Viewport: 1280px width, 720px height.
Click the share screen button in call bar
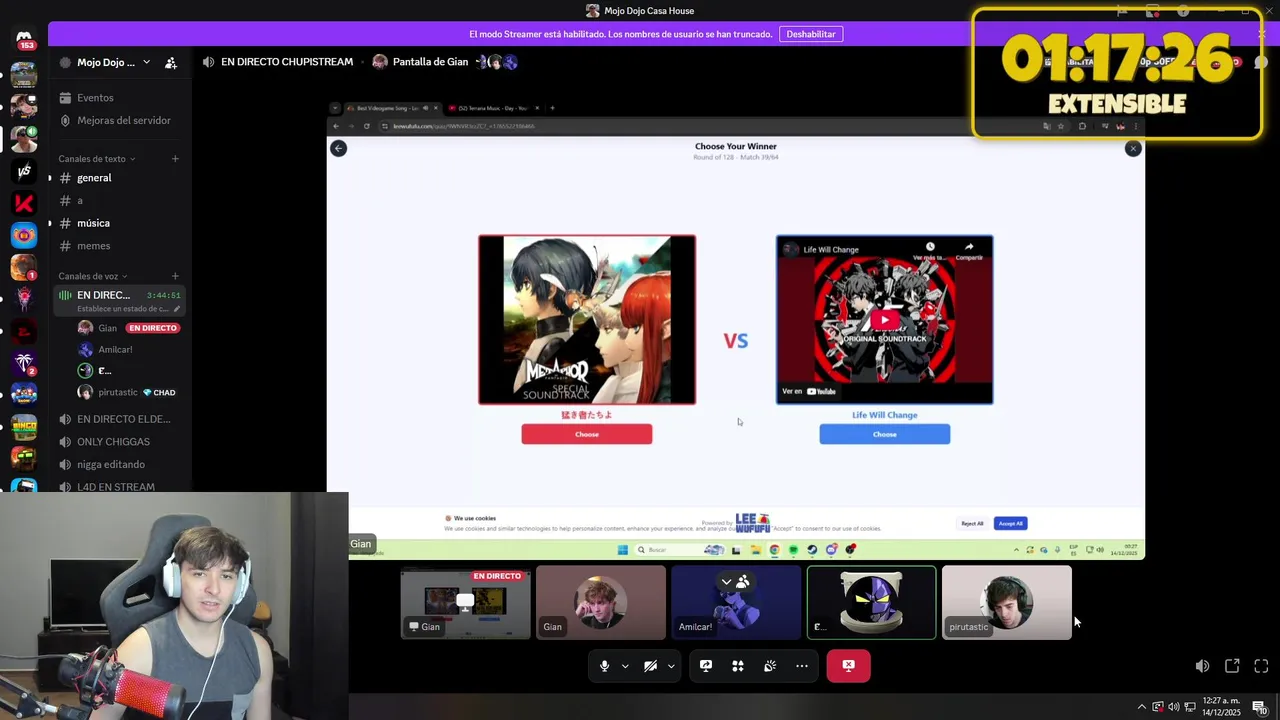point(706,666)
